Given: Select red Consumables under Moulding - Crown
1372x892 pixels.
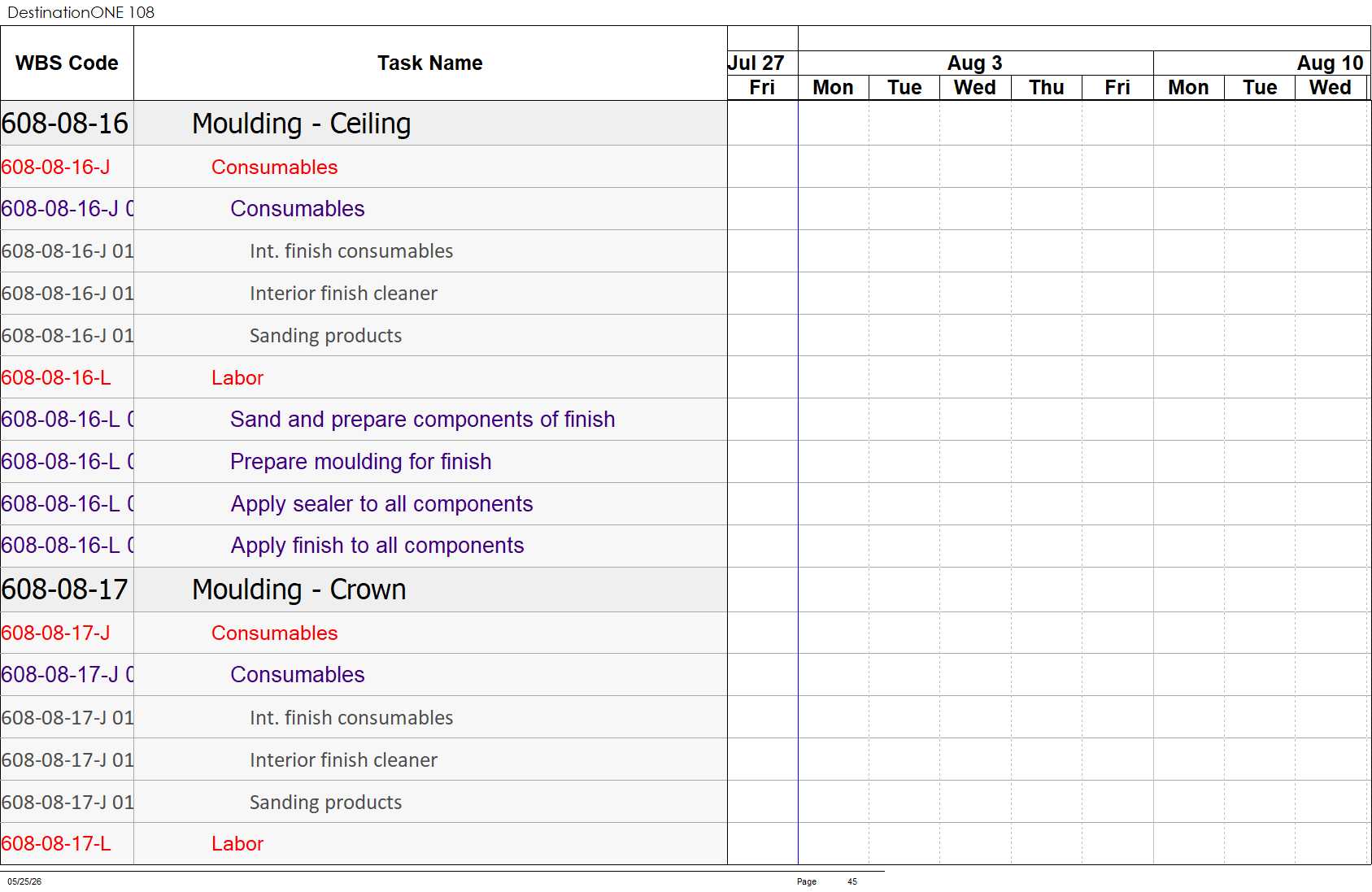Looking at the screenshot, I should pos(274,633).
